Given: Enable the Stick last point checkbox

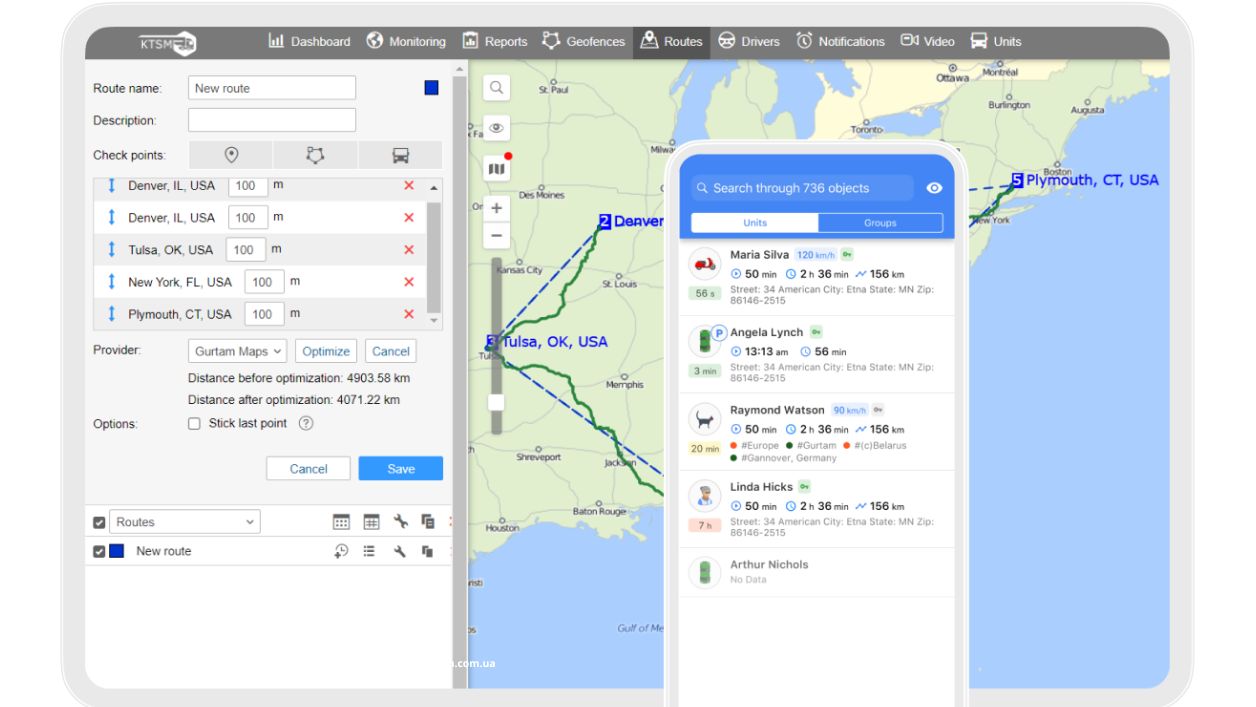Looking at the screenshot, I should [x=195, y=424].
